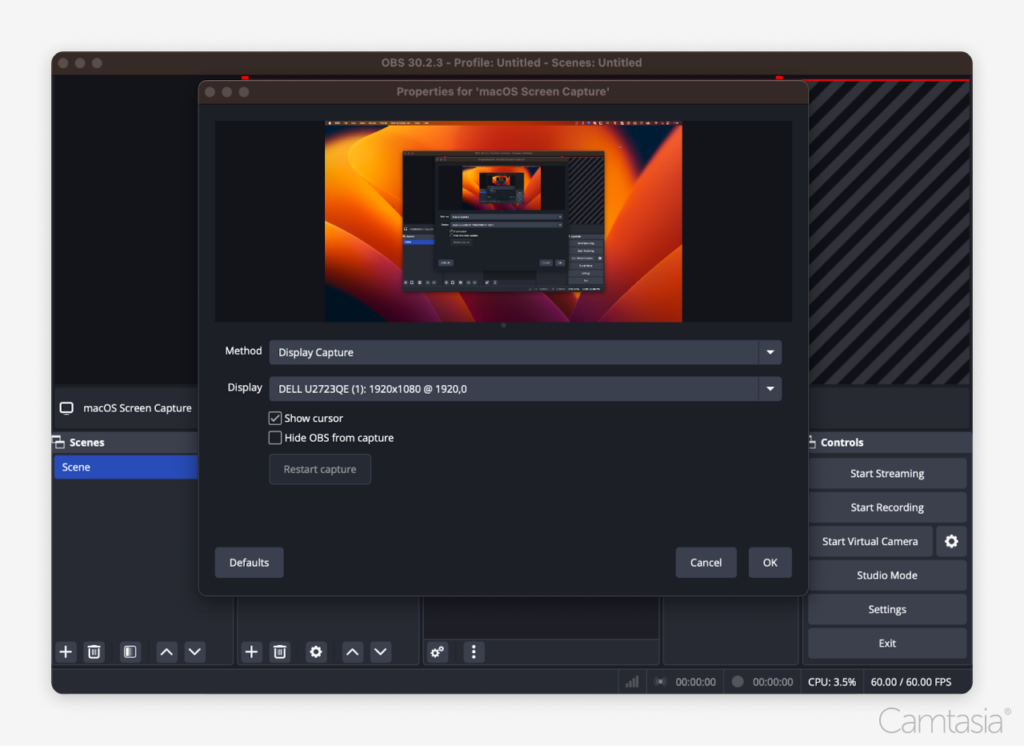The image size is (1024, 746).
Task: Remove selected scene with trash icon
Action: click(x=94, y=651)
